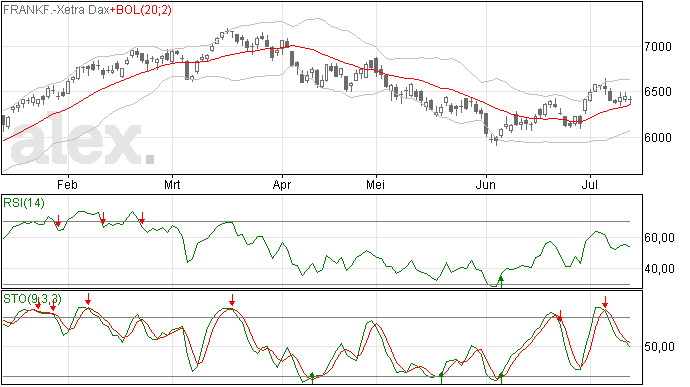Click the FRANKF.-Xetra Dax chart title

click(56, 10)
